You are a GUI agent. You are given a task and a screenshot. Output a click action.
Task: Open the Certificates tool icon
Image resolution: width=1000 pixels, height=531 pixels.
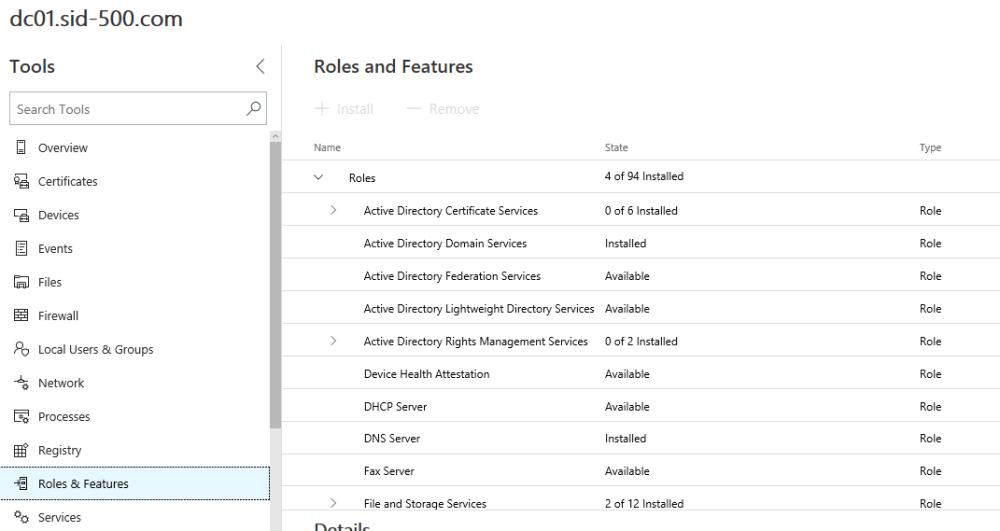click(20, 182)
